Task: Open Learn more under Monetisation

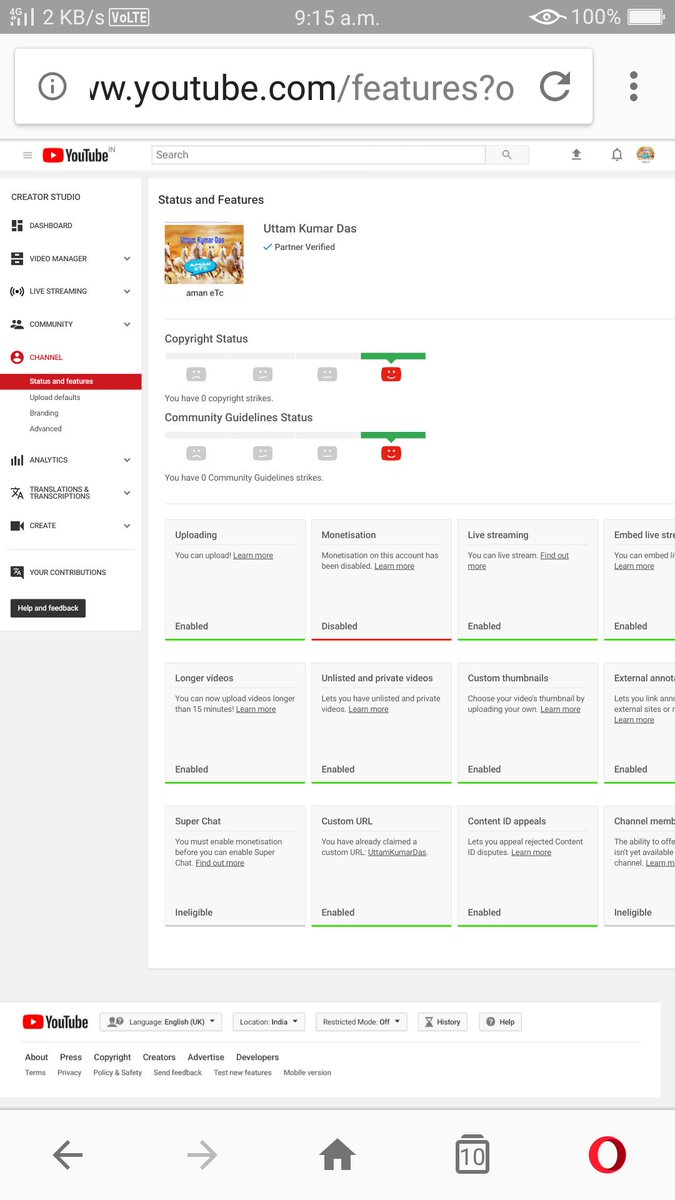Action: tap(394, 567)
